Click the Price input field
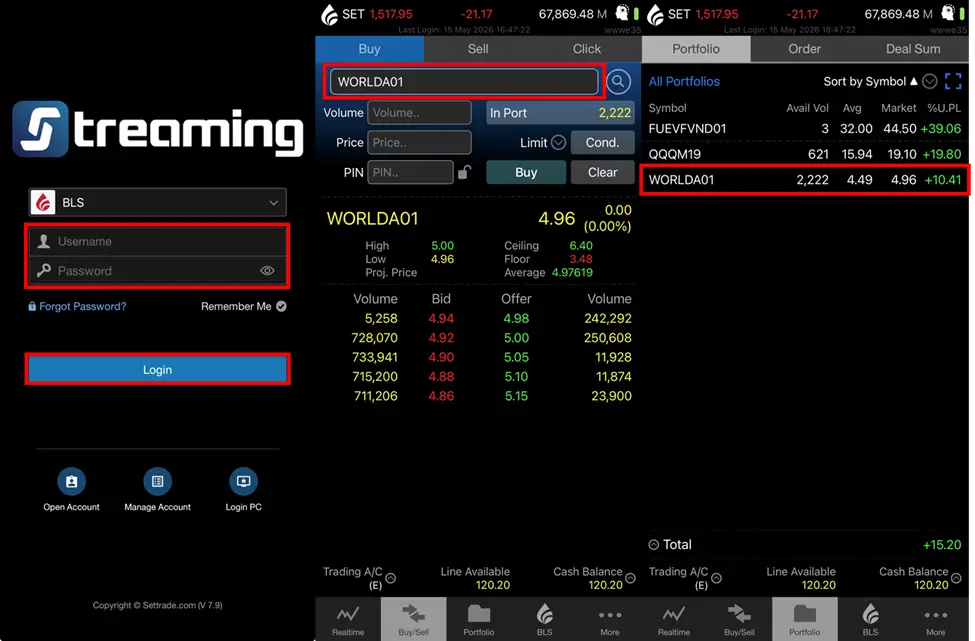The width and height of the screenshot is (975, 641). coord(419,142)
